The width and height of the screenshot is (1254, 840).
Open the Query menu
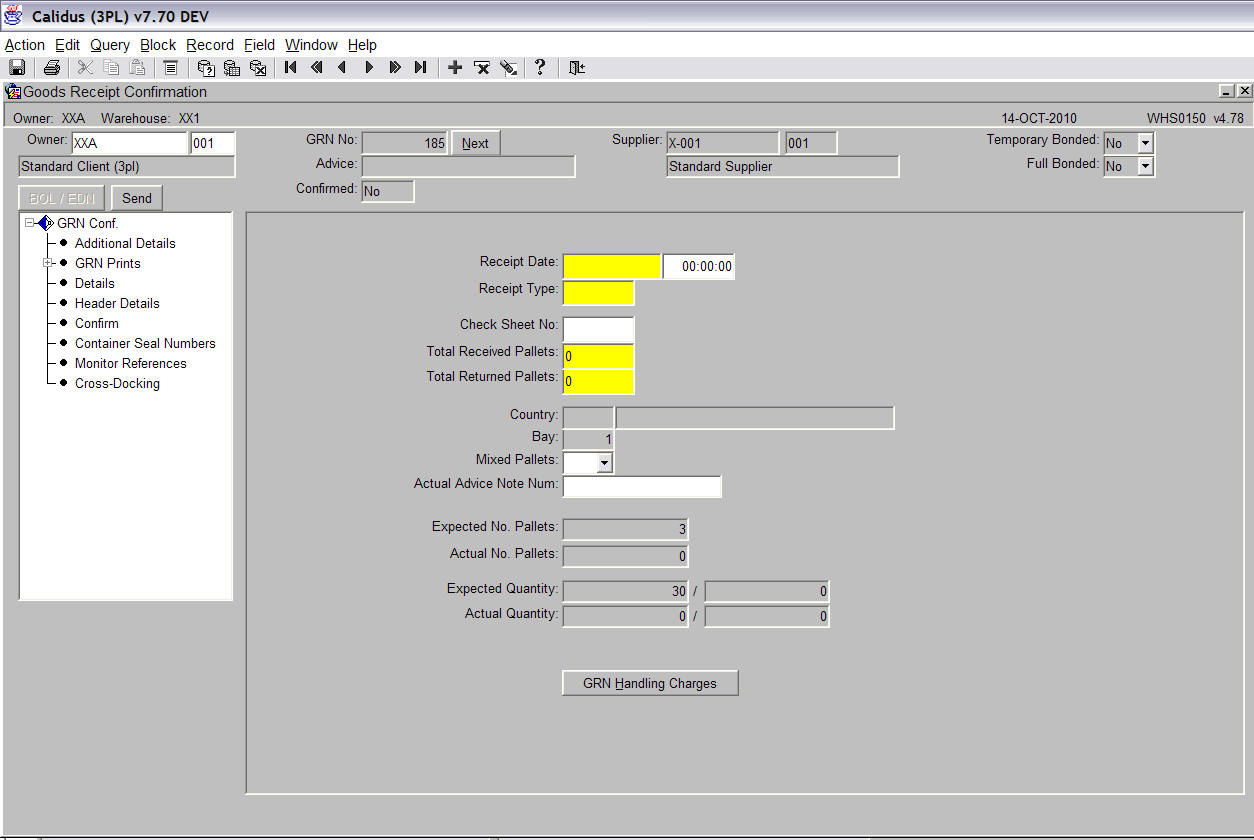(x=110, y=45)
